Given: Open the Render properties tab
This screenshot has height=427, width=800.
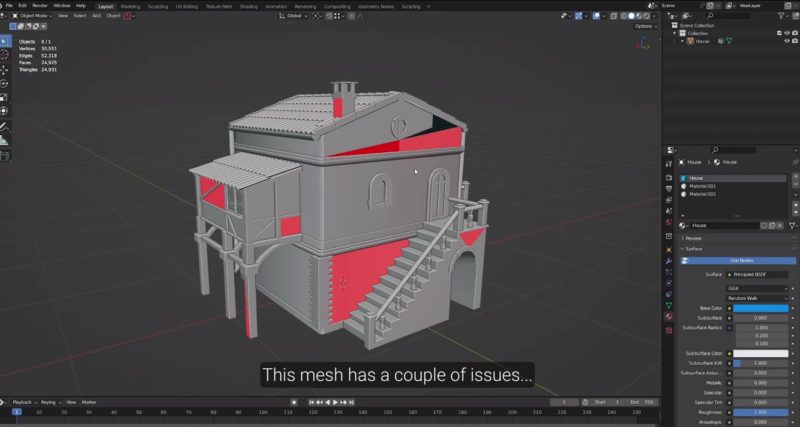Looking at the screenshot, I should 669,178.
